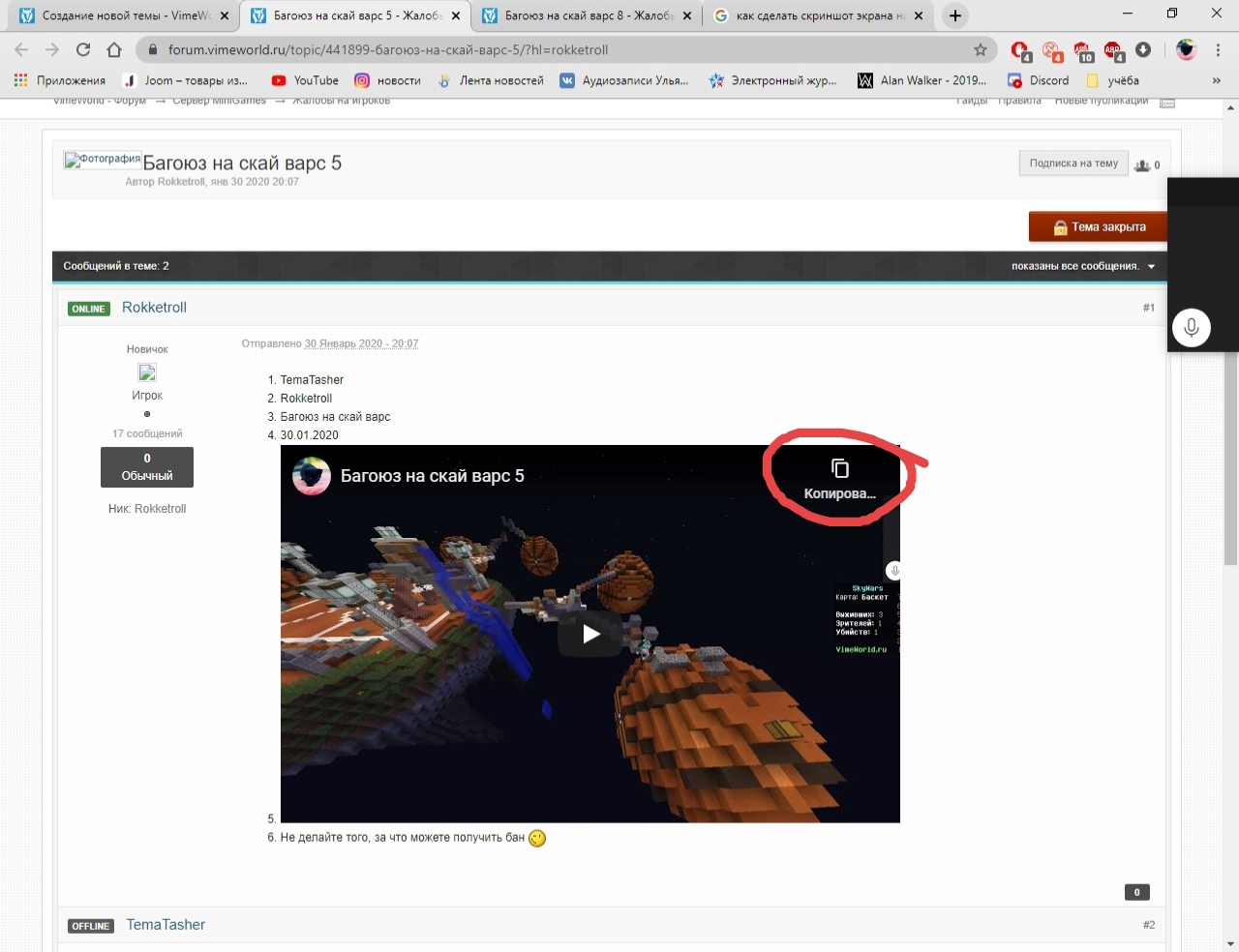This screenshot has height=952, width=1239.
Task: Open the Joom bookmark
Action: pyautogui.click(x=186, y=81)
